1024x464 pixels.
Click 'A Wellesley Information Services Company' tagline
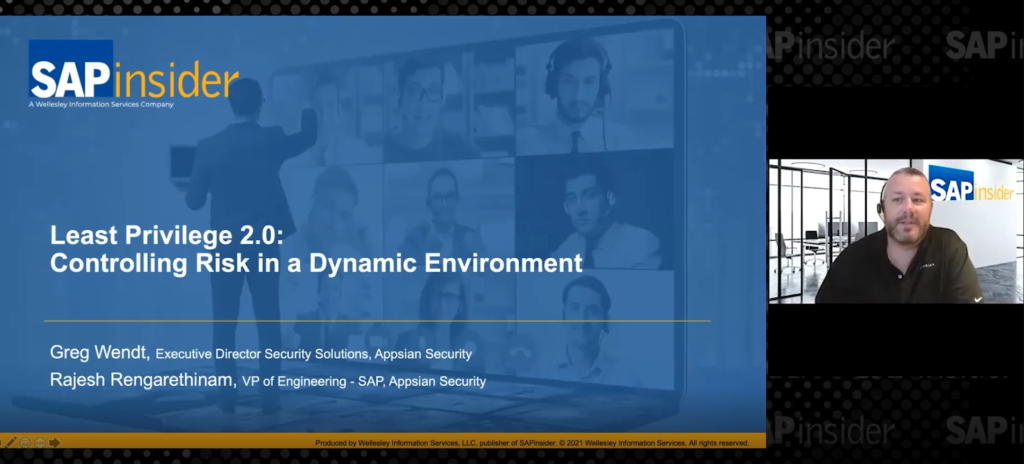click(x=101, y=104)
